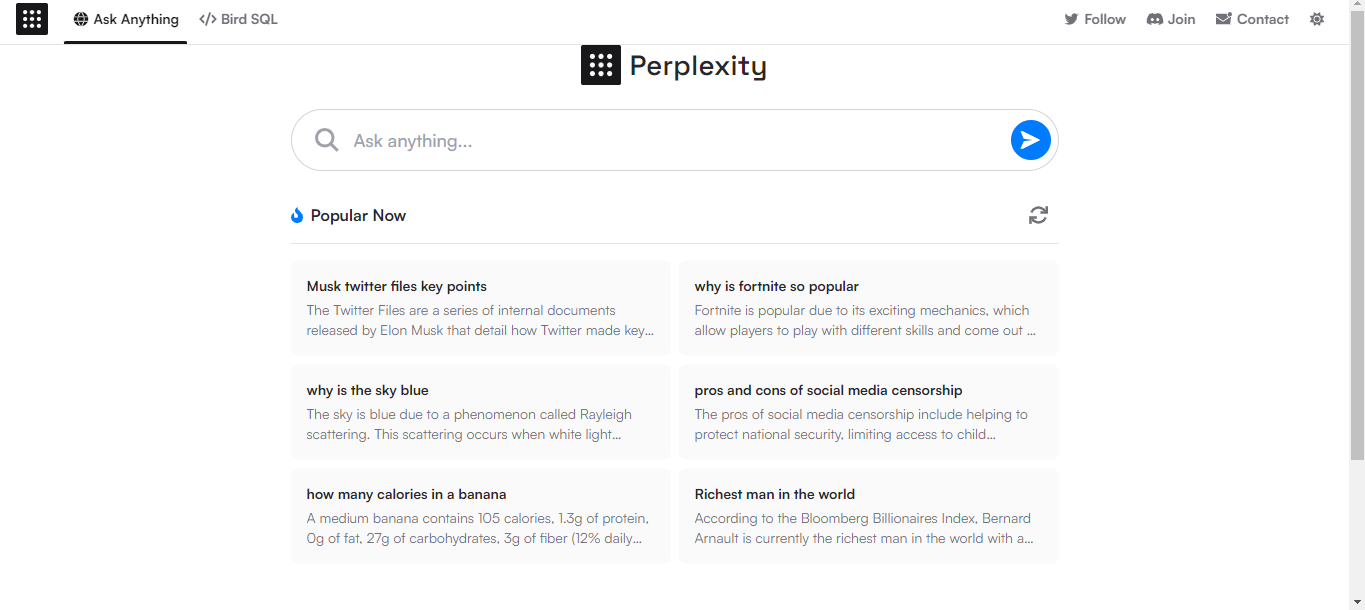Click the Twitter bird Follow icon

[x=1071, y=19]
